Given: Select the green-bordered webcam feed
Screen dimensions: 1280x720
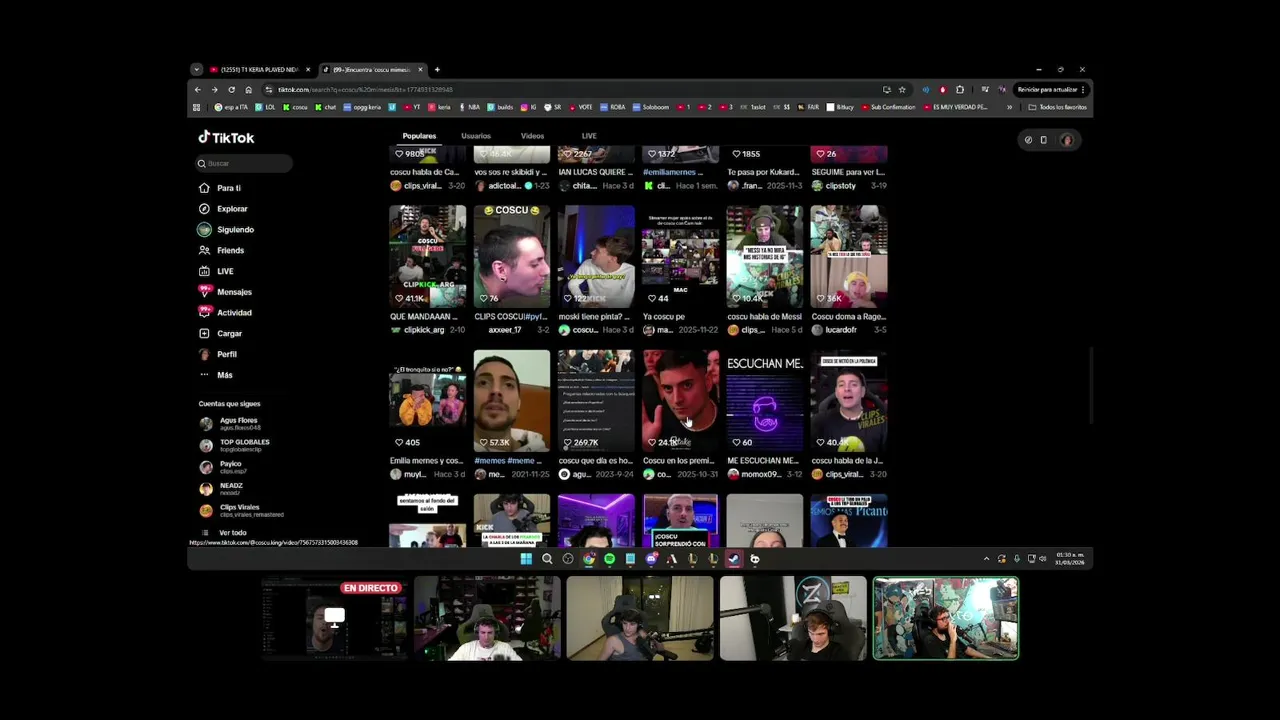Looking at the screenshot, I should 946,619.
